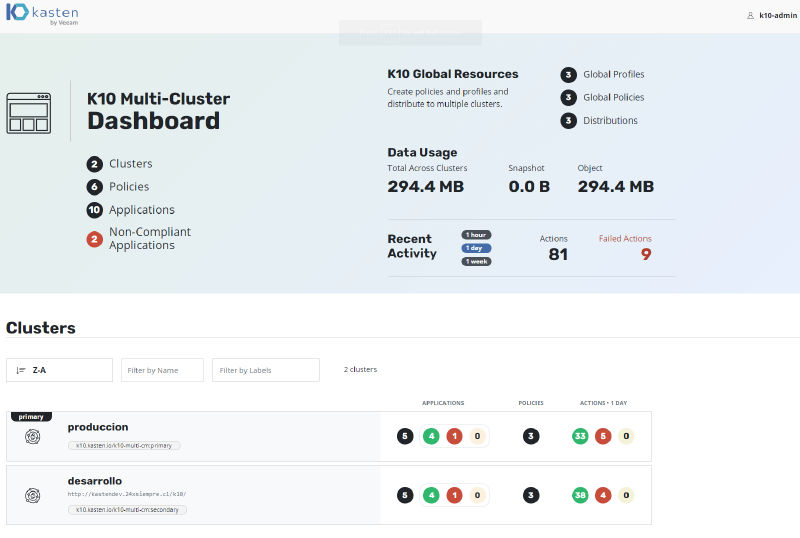The height and width of the screenshot is (538, 800).
Task: Open Distributions
Action: (610, 120)
